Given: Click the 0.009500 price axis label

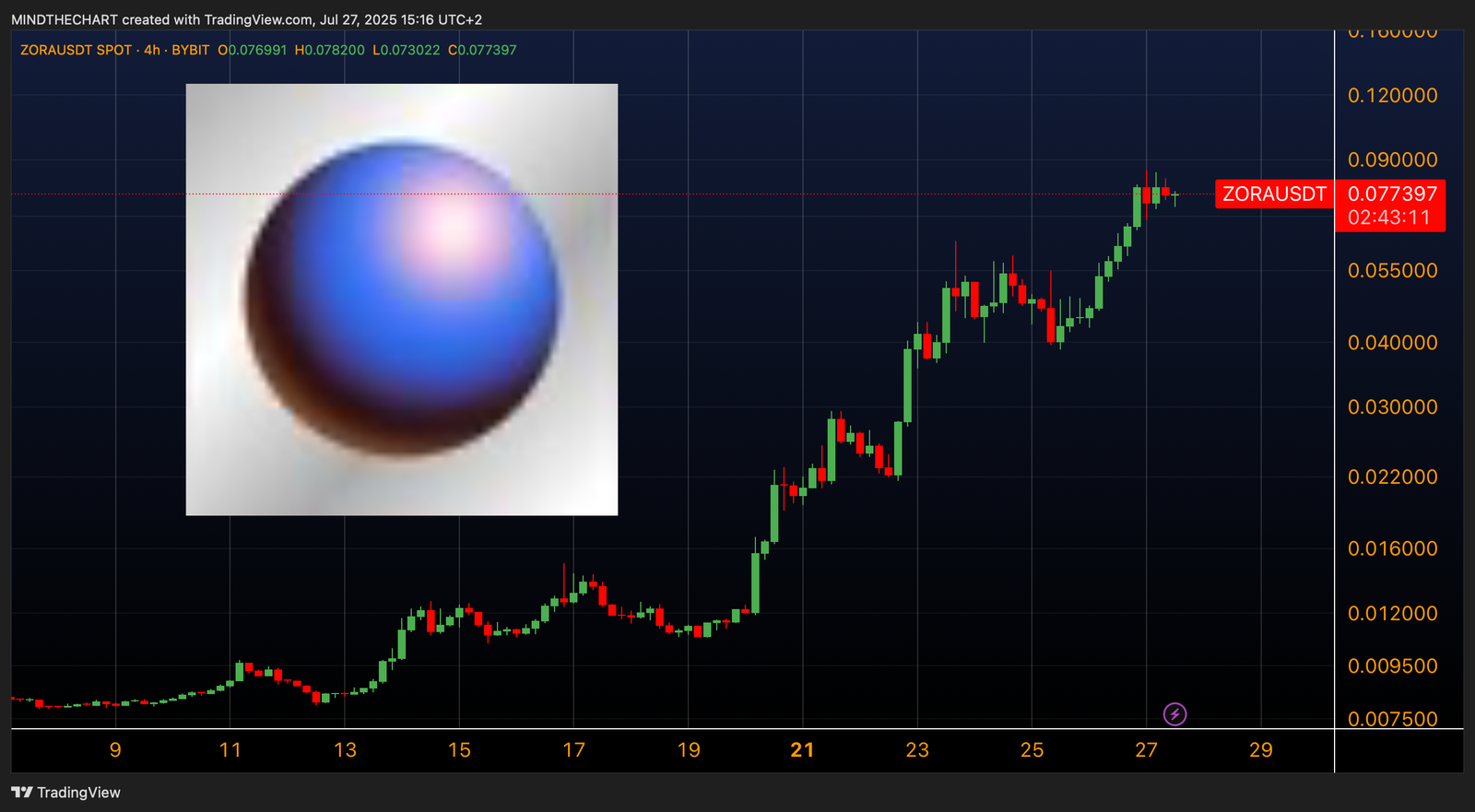Looking at the screenshot, I should (1392, 666).
